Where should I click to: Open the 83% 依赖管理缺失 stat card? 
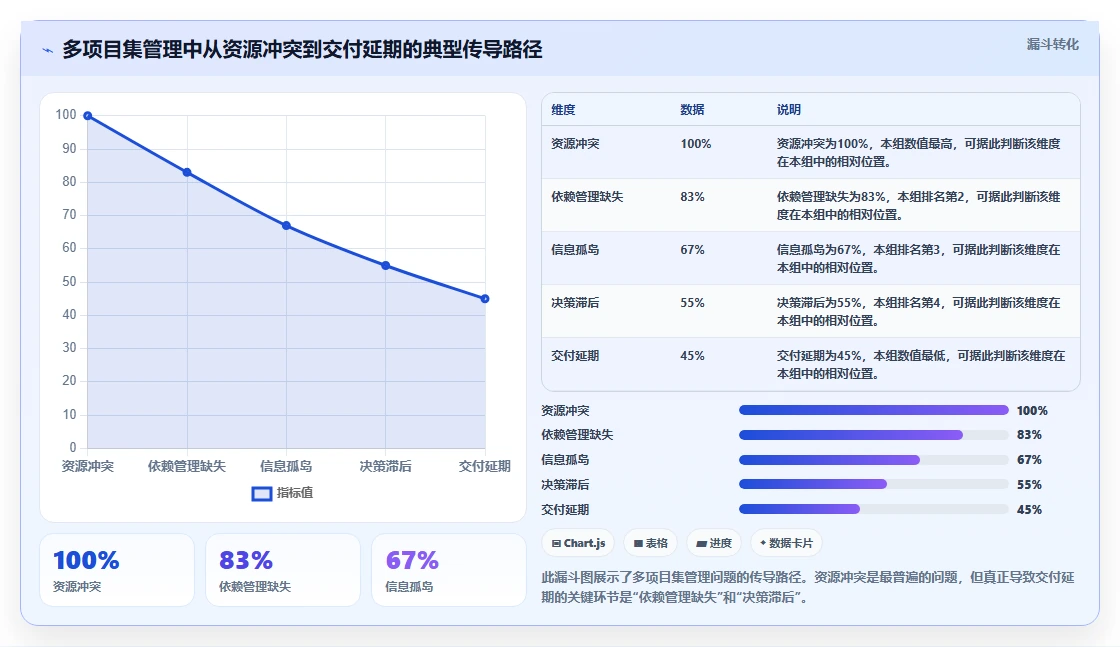[x=283, y=570]
